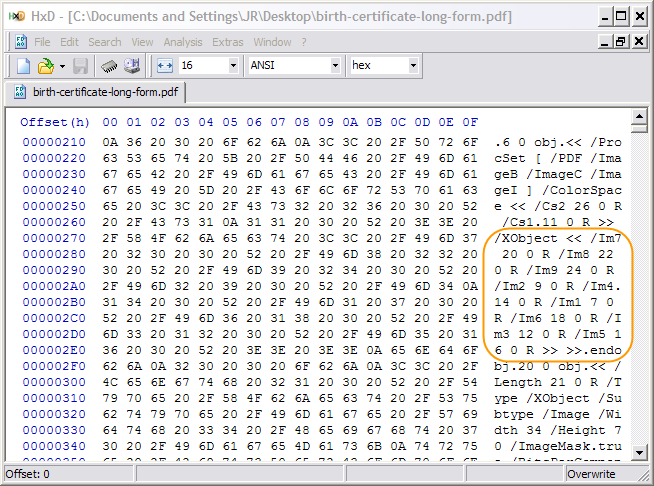Click decoded text 'Length 21 0 R /T'
The image size is (654, 486).
[558, 382]
